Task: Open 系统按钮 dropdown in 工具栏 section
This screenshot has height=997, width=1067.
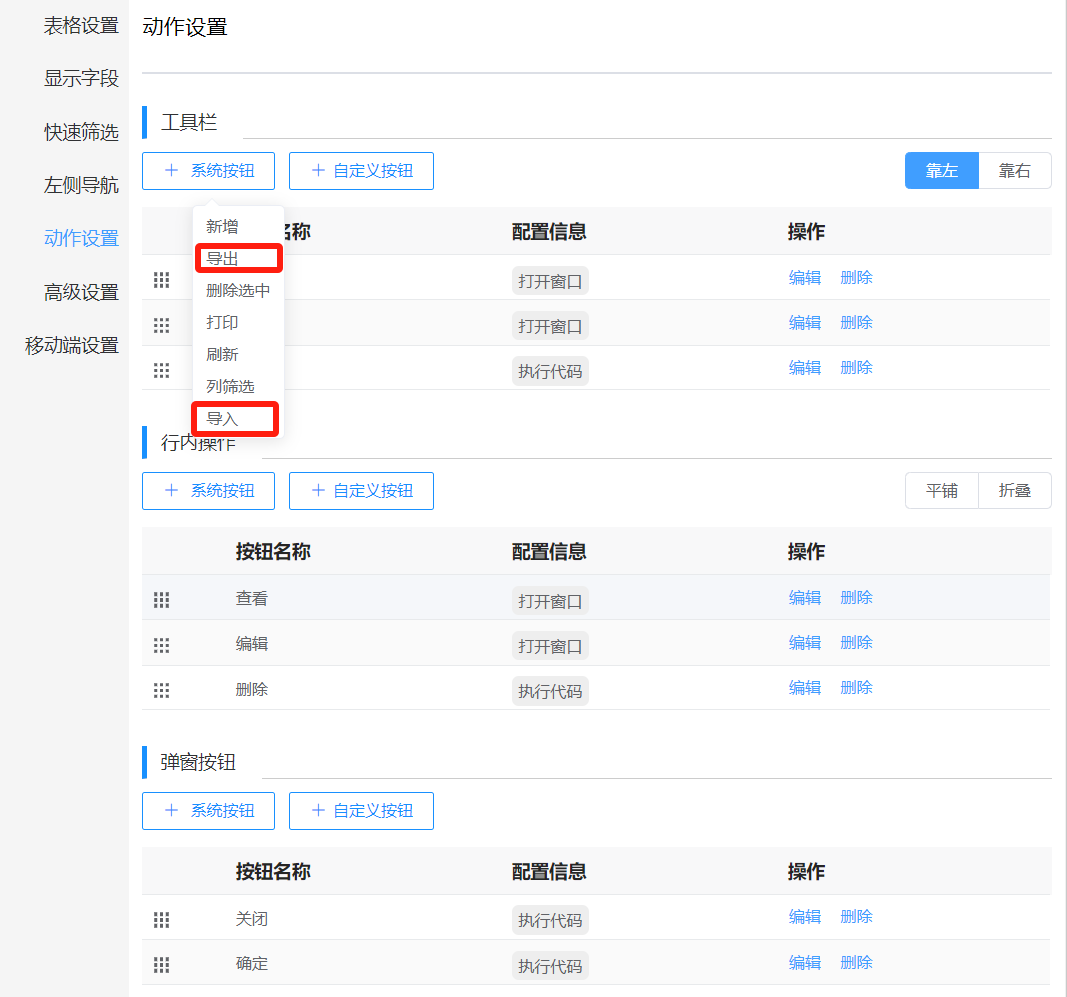Action: click(x=208, y=171)
